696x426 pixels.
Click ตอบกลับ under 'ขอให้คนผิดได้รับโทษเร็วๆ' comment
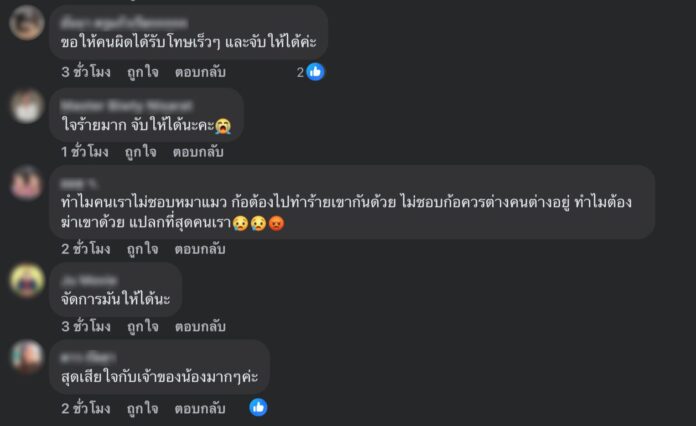(x=200, y=72)
